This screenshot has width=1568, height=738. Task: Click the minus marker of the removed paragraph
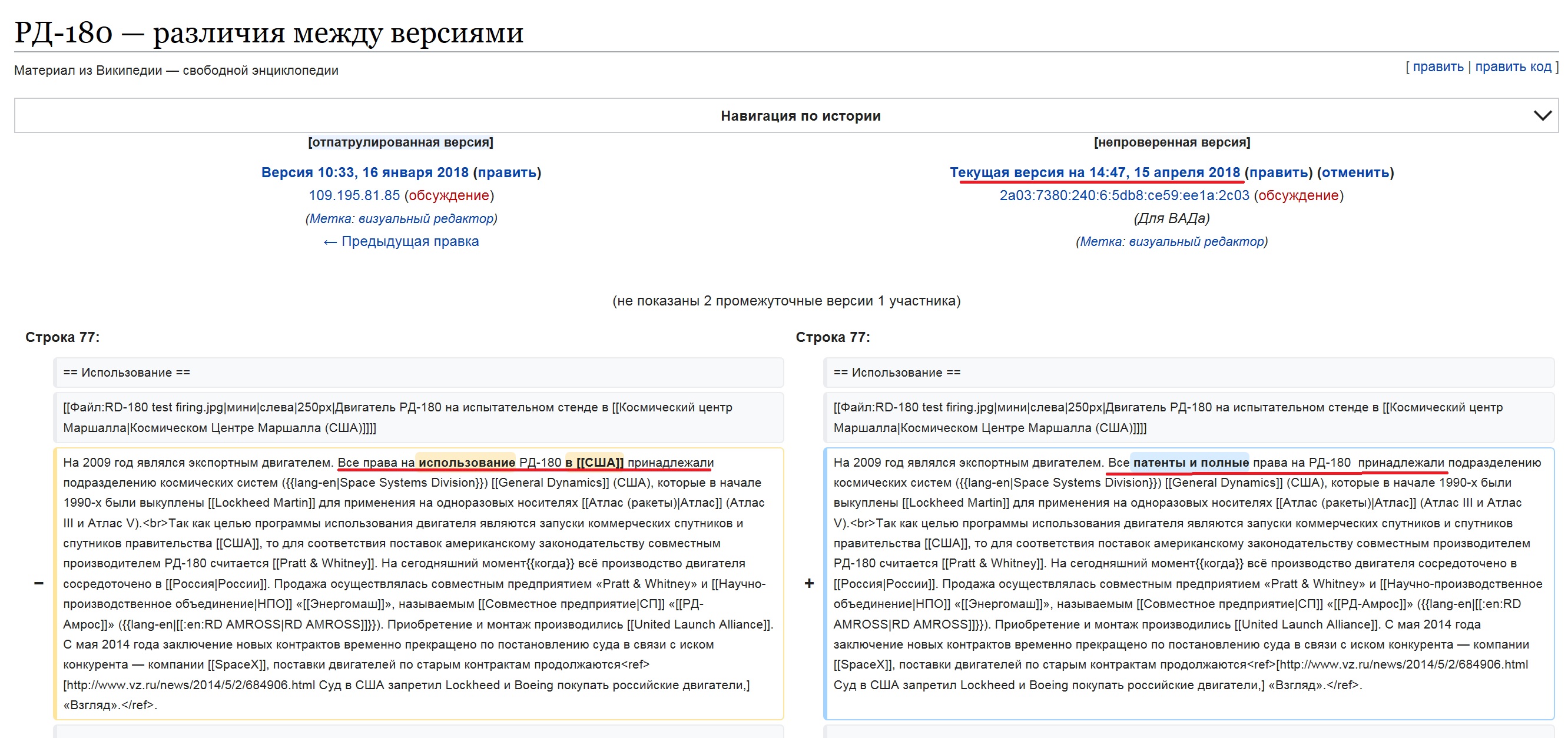(x=38, y=583)
